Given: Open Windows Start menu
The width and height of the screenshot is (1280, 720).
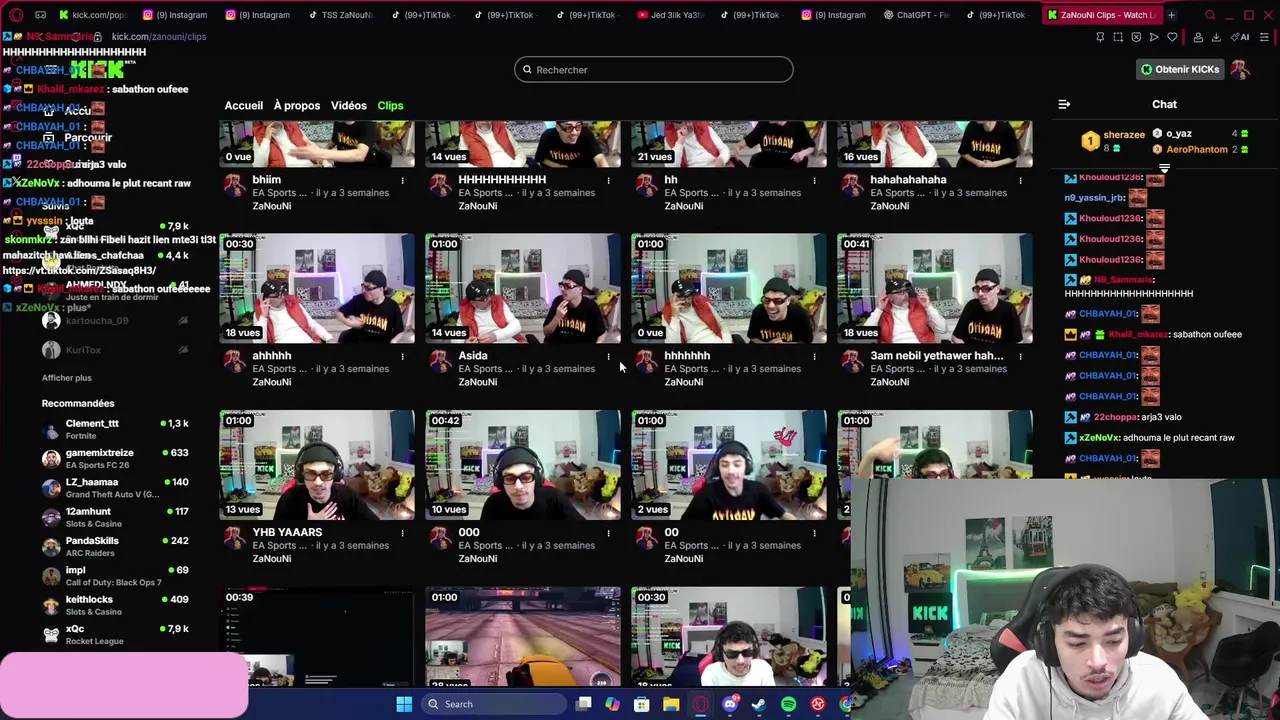Looking at the screenshot, I should (404, 704).
